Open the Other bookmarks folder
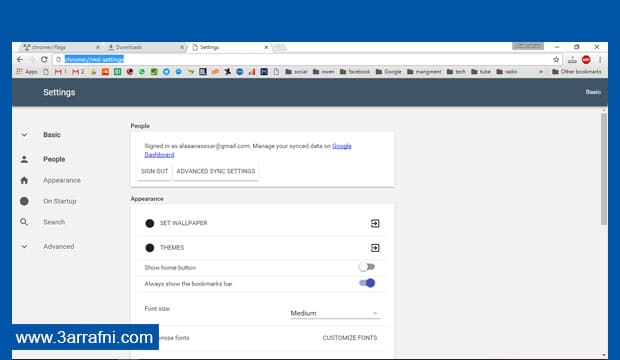620x360 pixels. (577, 72)
